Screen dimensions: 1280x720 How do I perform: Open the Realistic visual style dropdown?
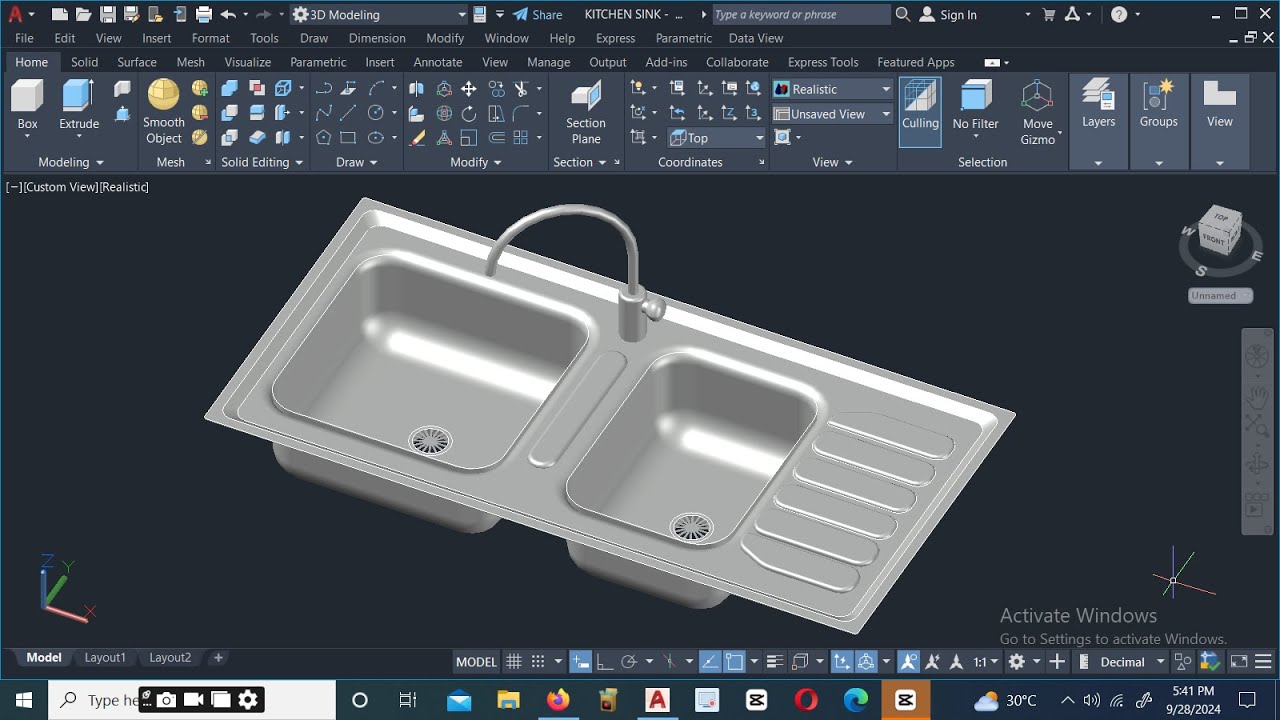pyautogui.click(x=832, y=89)
